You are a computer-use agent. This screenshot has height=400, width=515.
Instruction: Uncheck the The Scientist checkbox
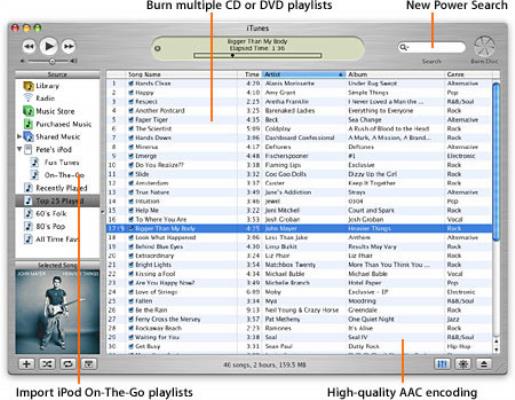click(x=131, y=129)
